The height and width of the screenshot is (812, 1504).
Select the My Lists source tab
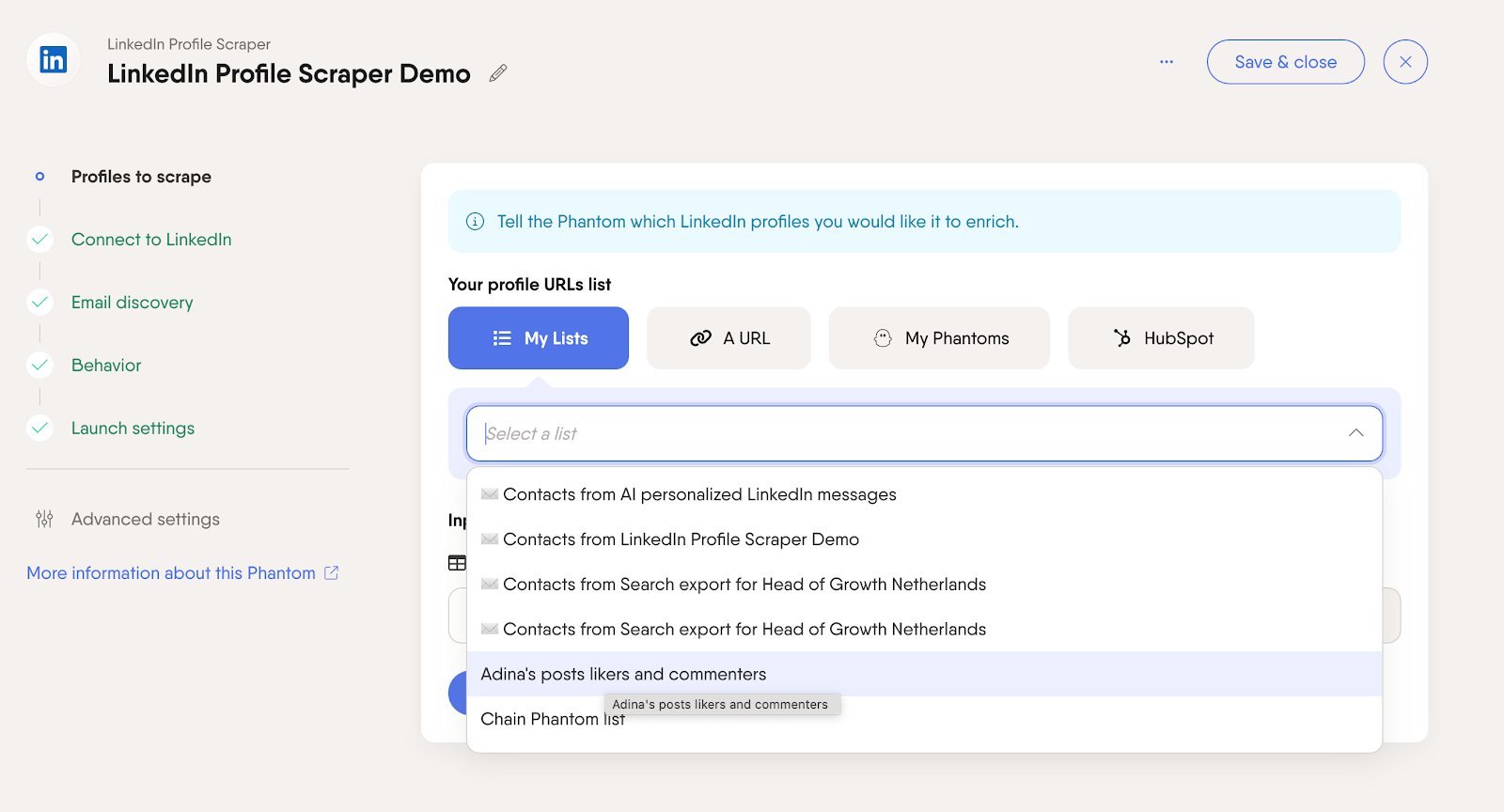(539, 338)
